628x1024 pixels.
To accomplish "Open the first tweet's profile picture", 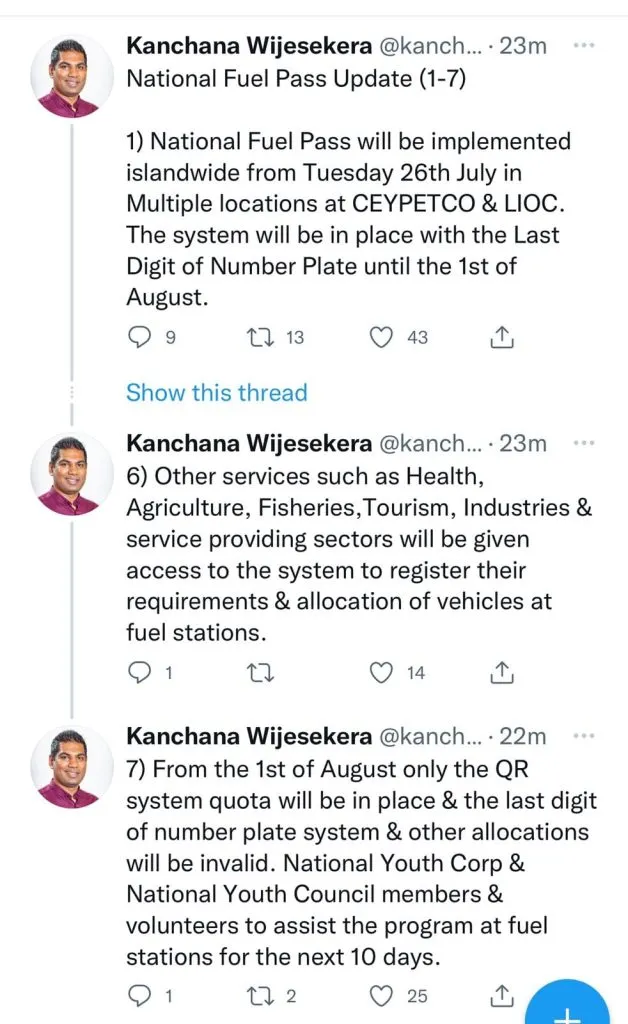I will [72, 76].
